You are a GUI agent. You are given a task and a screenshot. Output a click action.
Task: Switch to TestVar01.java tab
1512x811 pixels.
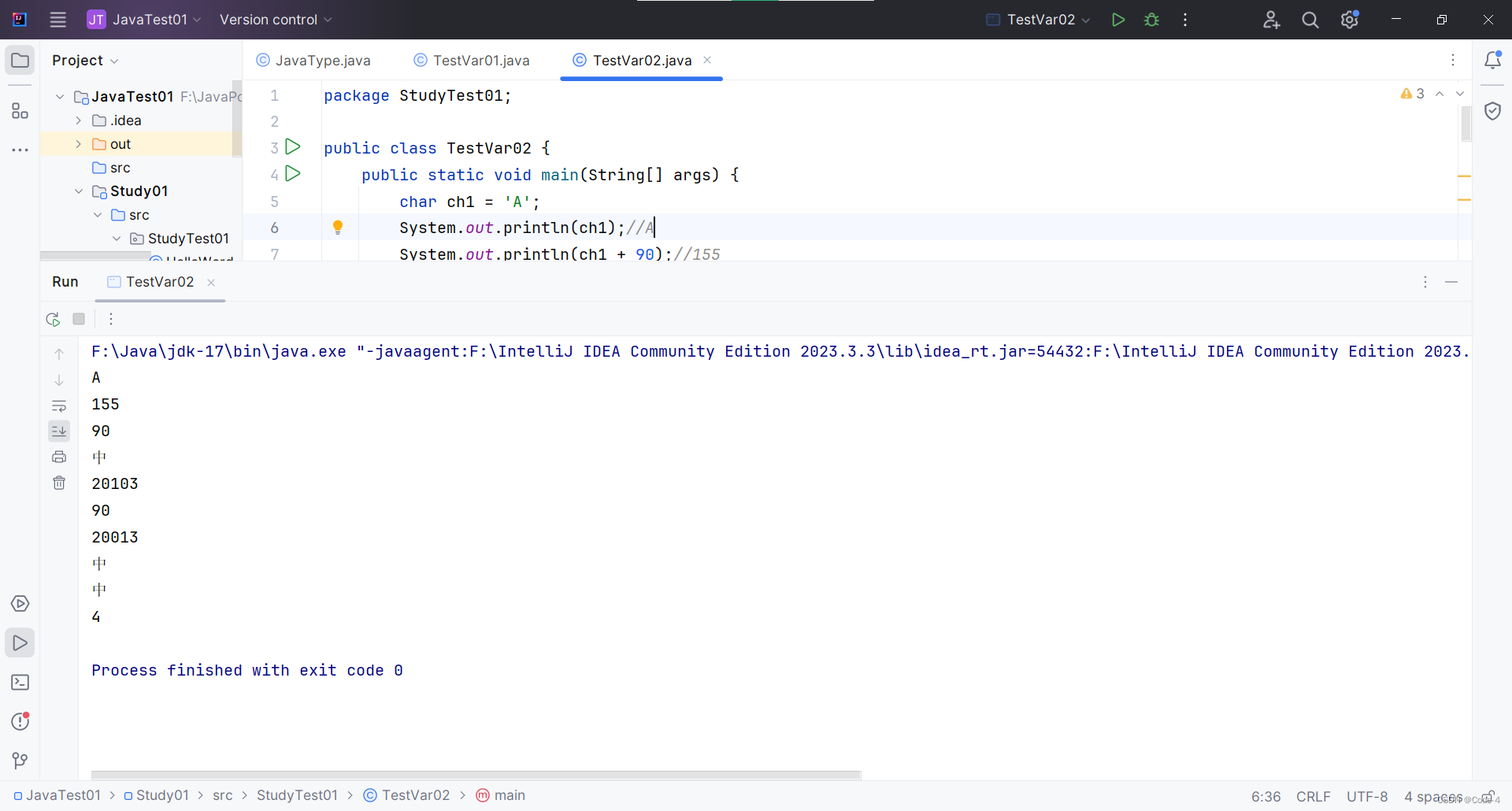[x=472, y=61]
